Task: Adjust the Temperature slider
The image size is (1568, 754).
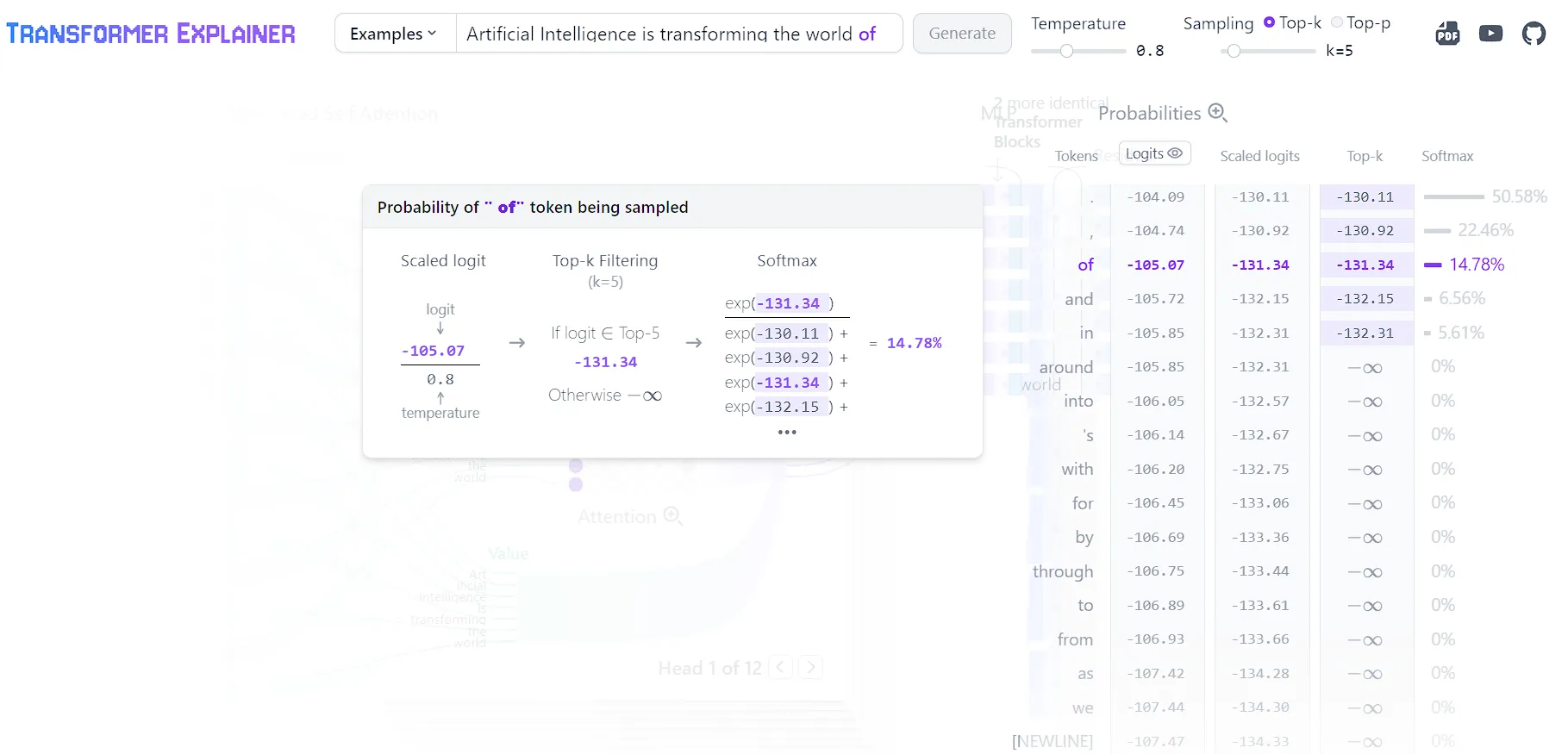Action: (1078, 51)
